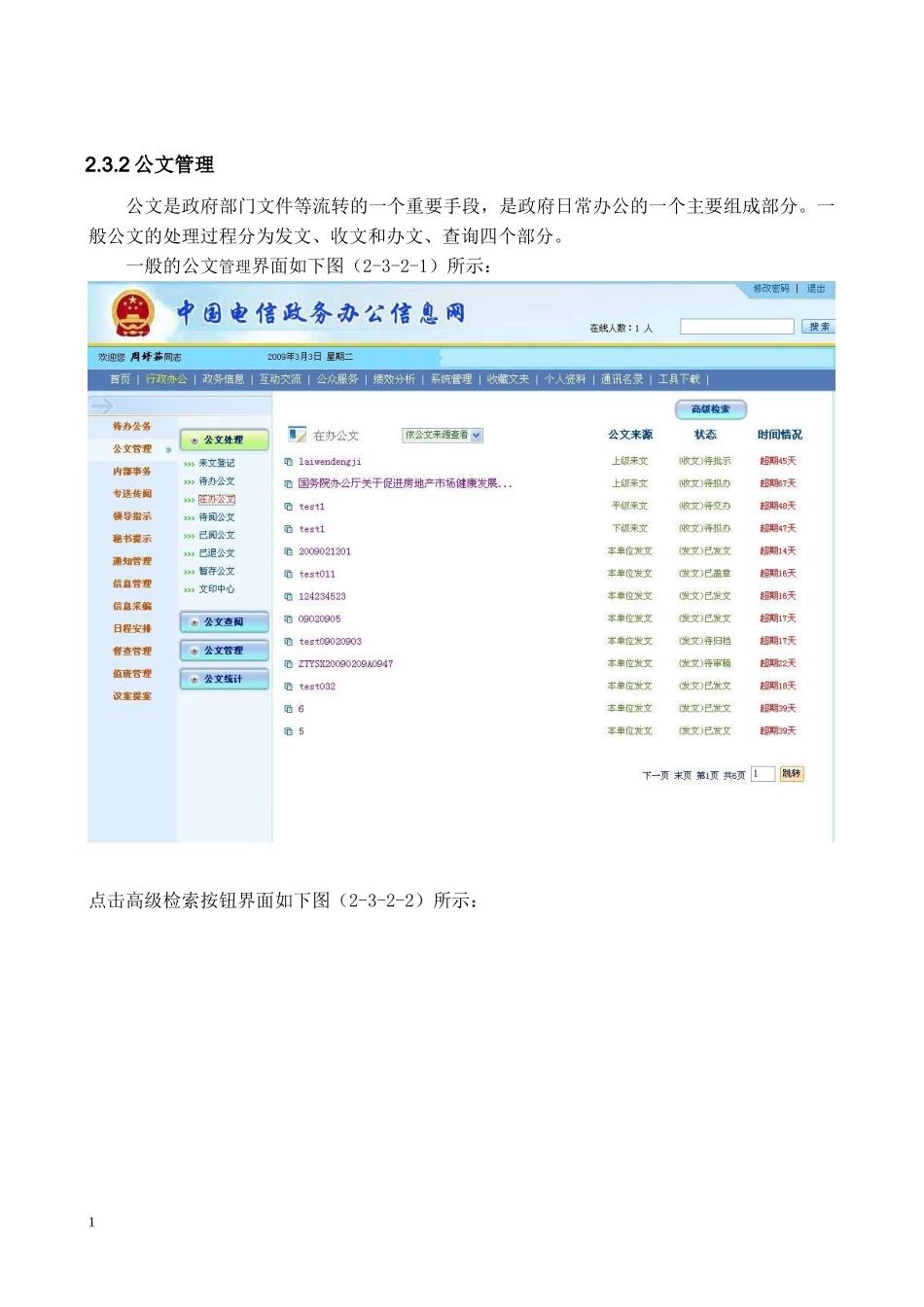924x1307 pixels.
Task: Open 专送传阅 in the left sidebar
Action: point(132,494)
